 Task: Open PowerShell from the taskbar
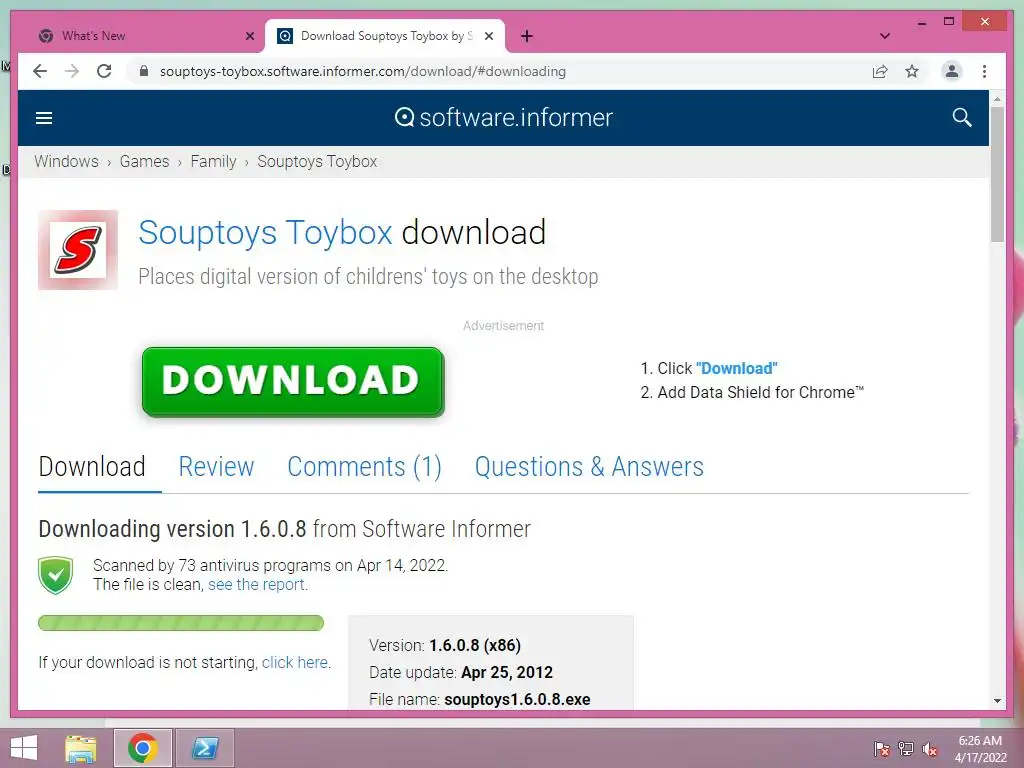pyautogui.click(x=204, y=748)
